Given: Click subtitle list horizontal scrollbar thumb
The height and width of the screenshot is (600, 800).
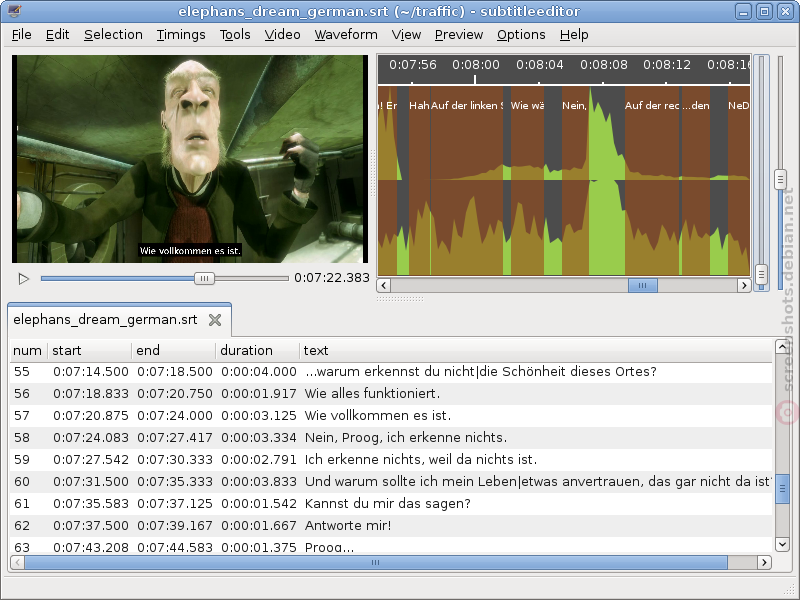Looking at the screenshot, I should tap(376, 562).
